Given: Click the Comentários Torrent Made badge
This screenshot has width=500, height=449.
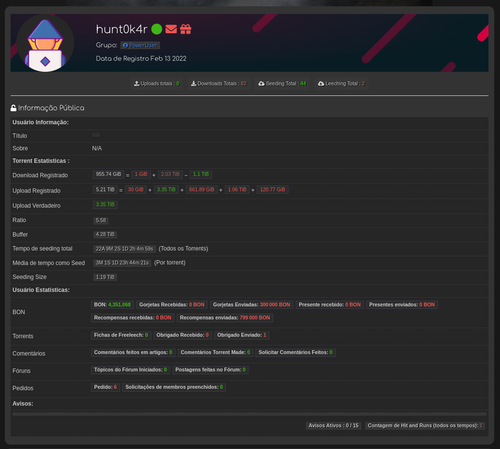Looking at the screenshot, I should pos(215,352).
